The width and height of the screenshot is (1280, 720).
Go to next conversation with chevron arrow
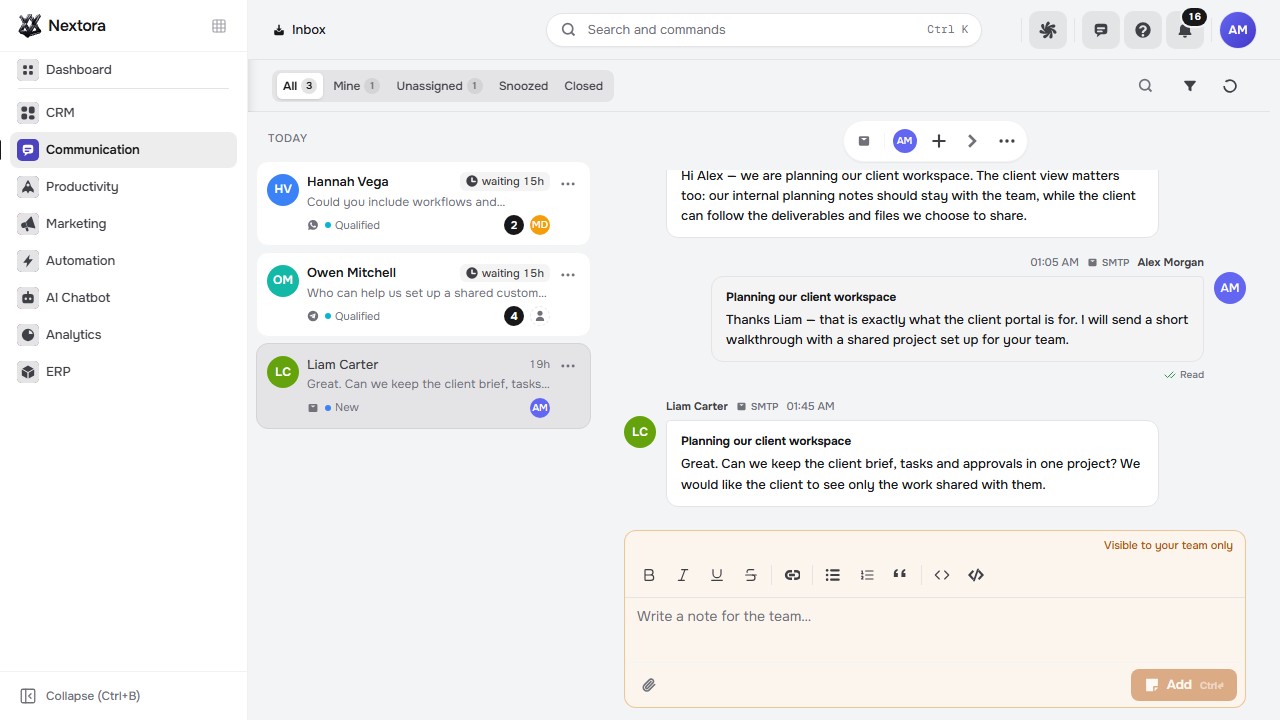[972, 141]
